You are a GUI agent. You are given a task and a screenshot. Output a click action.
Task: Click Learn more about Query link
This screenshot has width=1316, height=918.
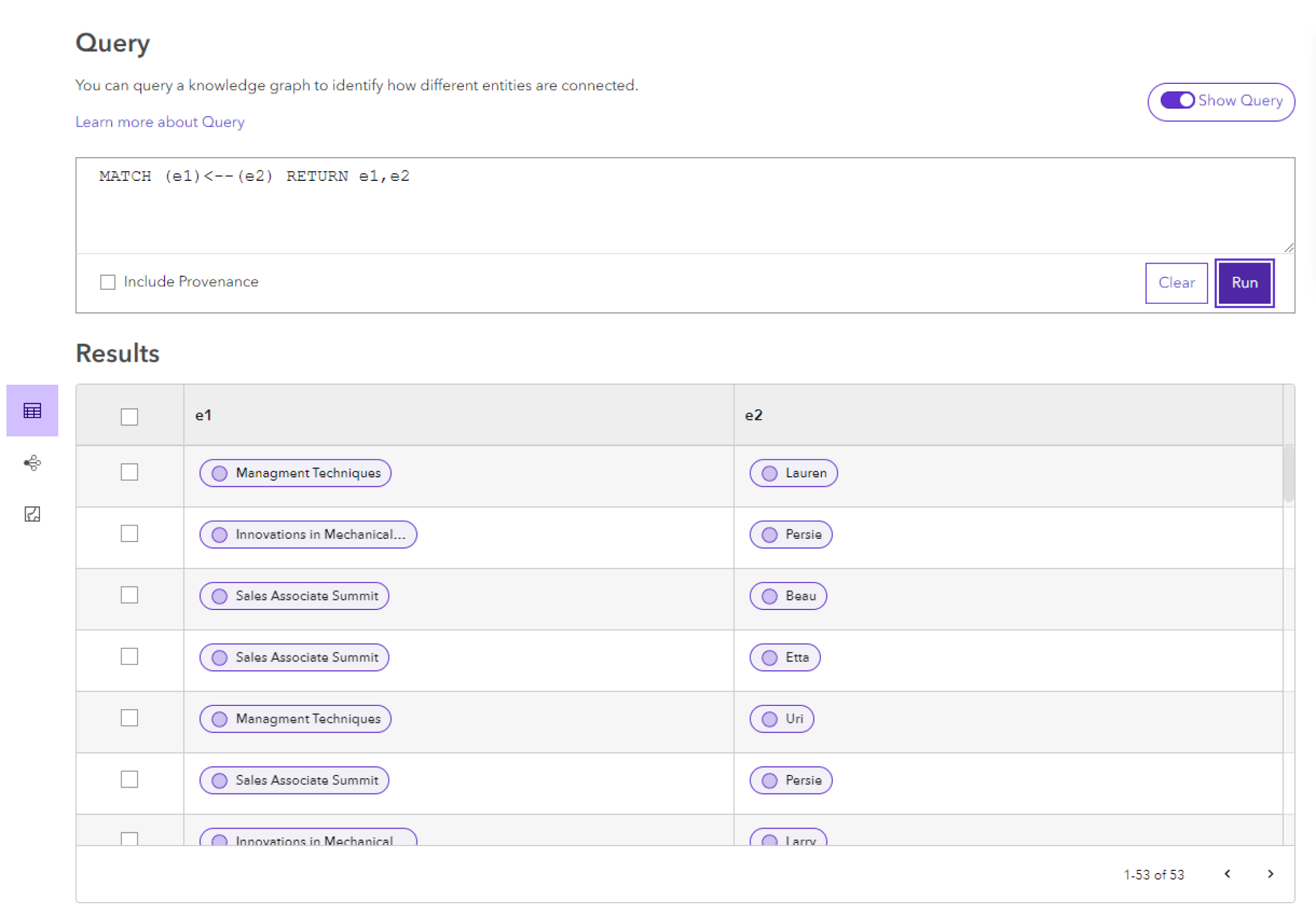coord(161,121)
